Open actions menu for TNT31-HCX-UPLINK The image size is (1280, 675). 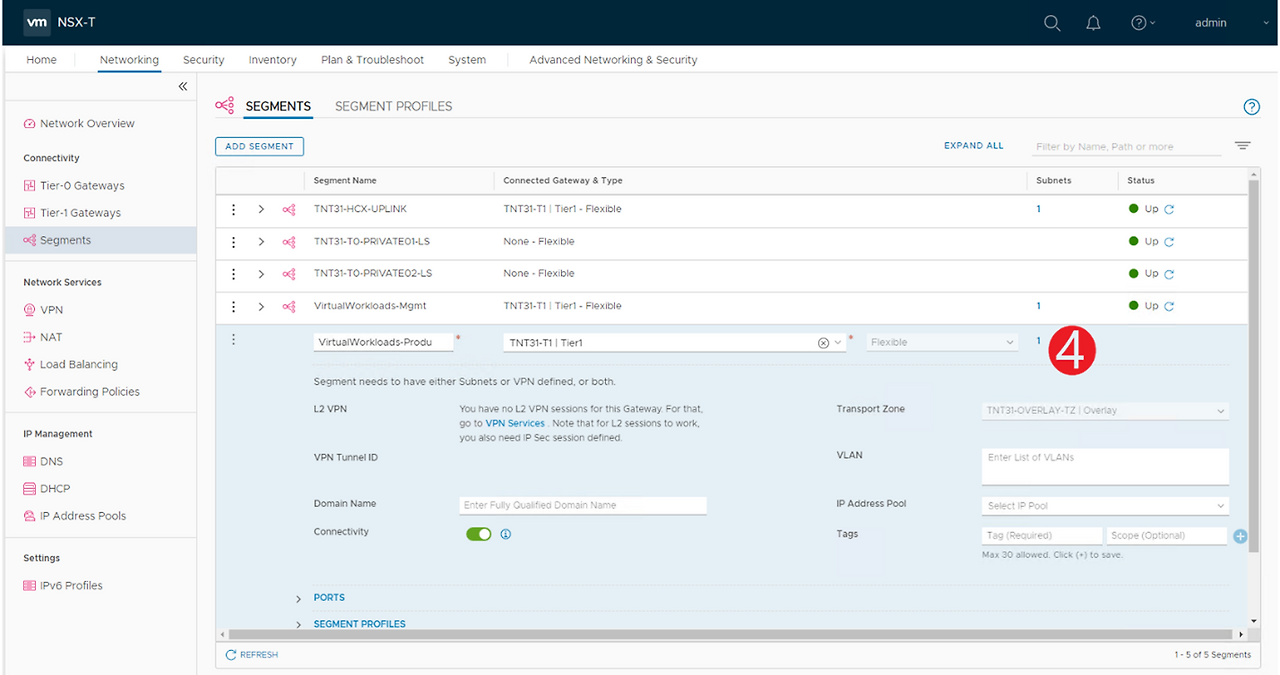click(234, 210)
